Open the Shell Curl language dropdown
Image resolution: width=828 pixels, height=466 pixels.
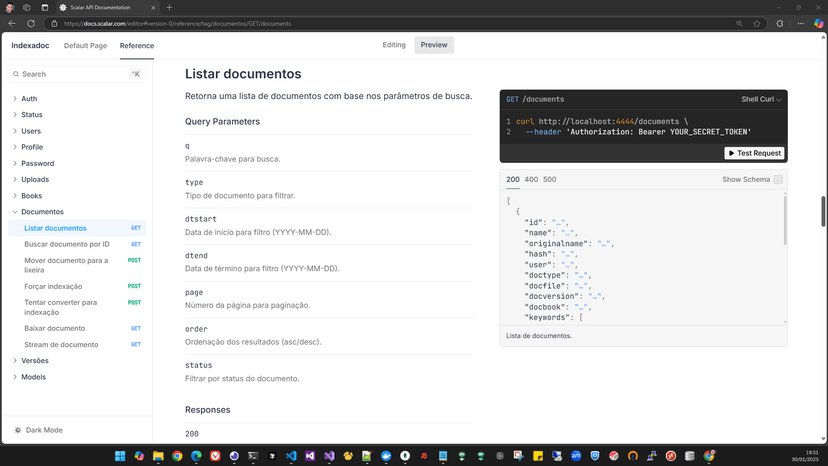(x=761, y=99)
